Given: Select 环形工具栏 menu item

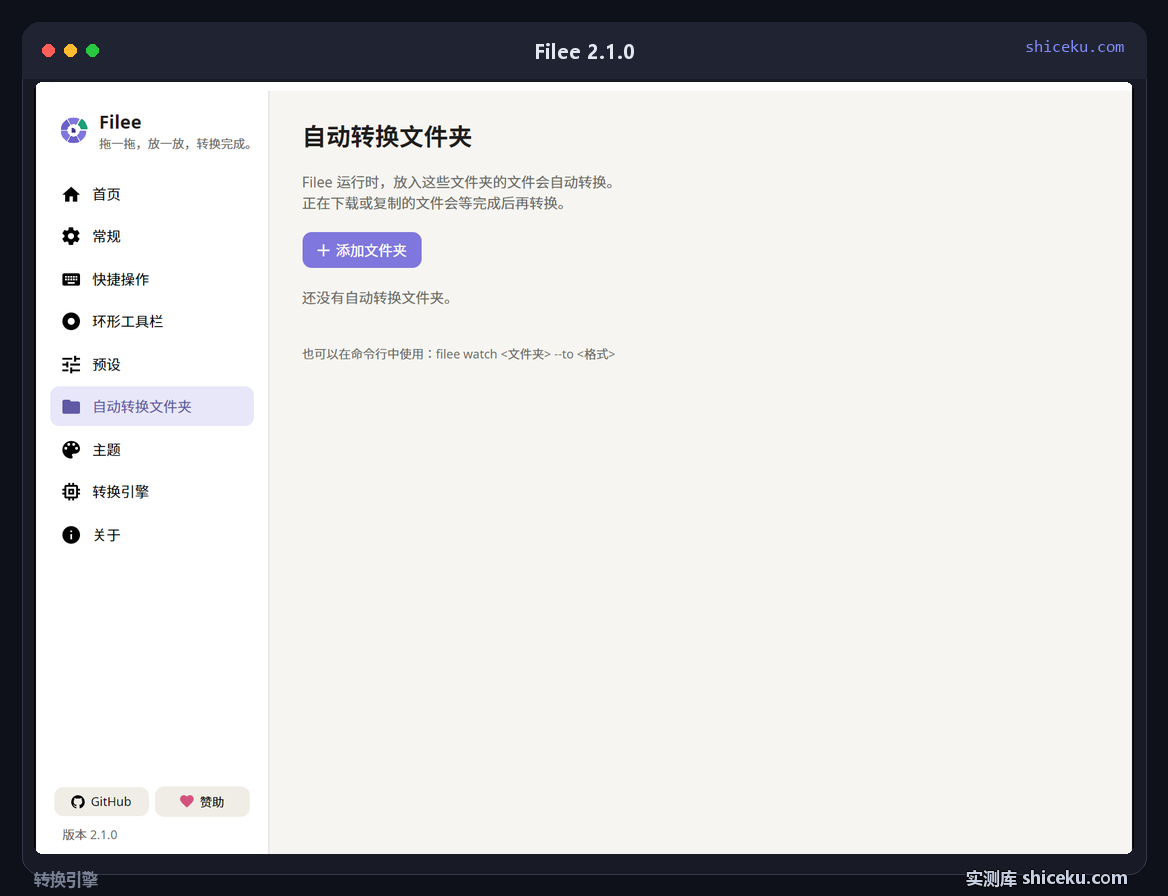Looking at the screenshot, I should tap(152, 321).
